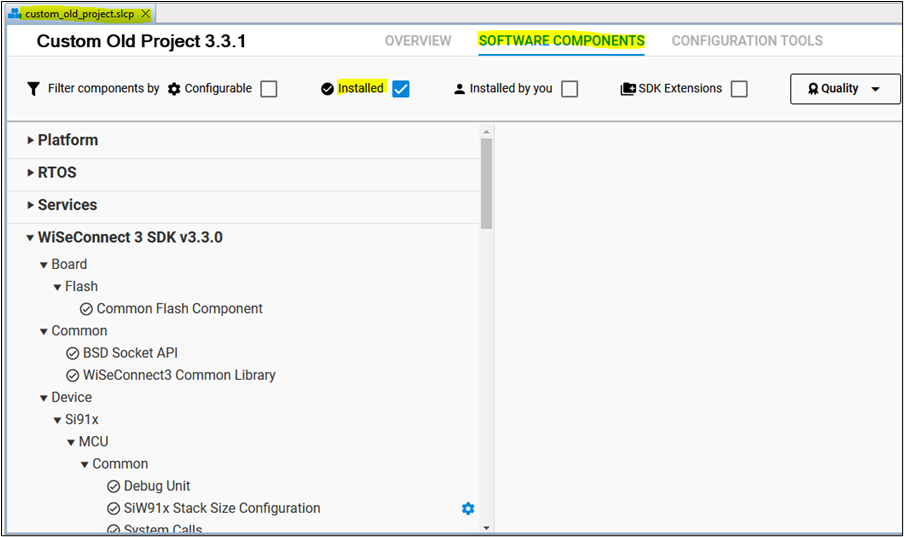Collapse the Device tree node
The height and width of the screenshot is (537, 904).
pos(43,398)
